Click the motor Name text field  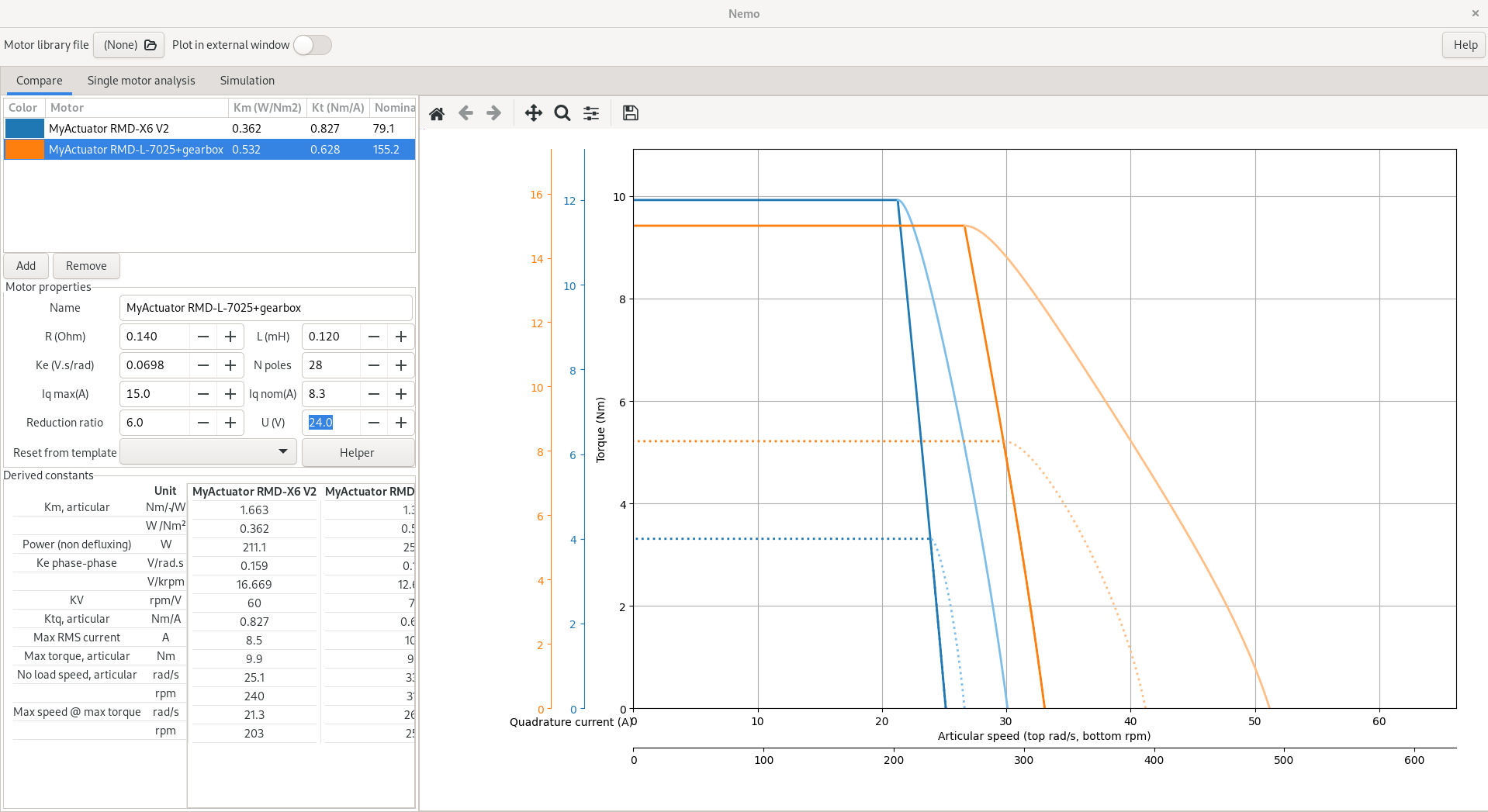[265, 308]
